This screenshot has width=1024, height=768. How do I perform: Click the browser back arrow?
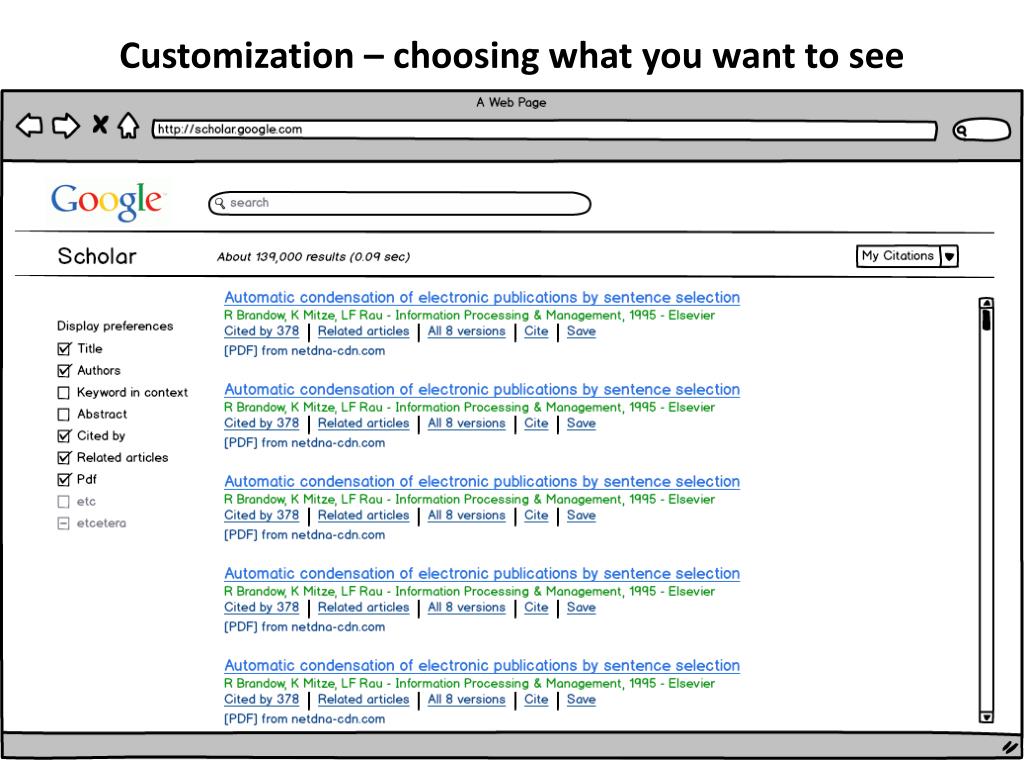29,125
